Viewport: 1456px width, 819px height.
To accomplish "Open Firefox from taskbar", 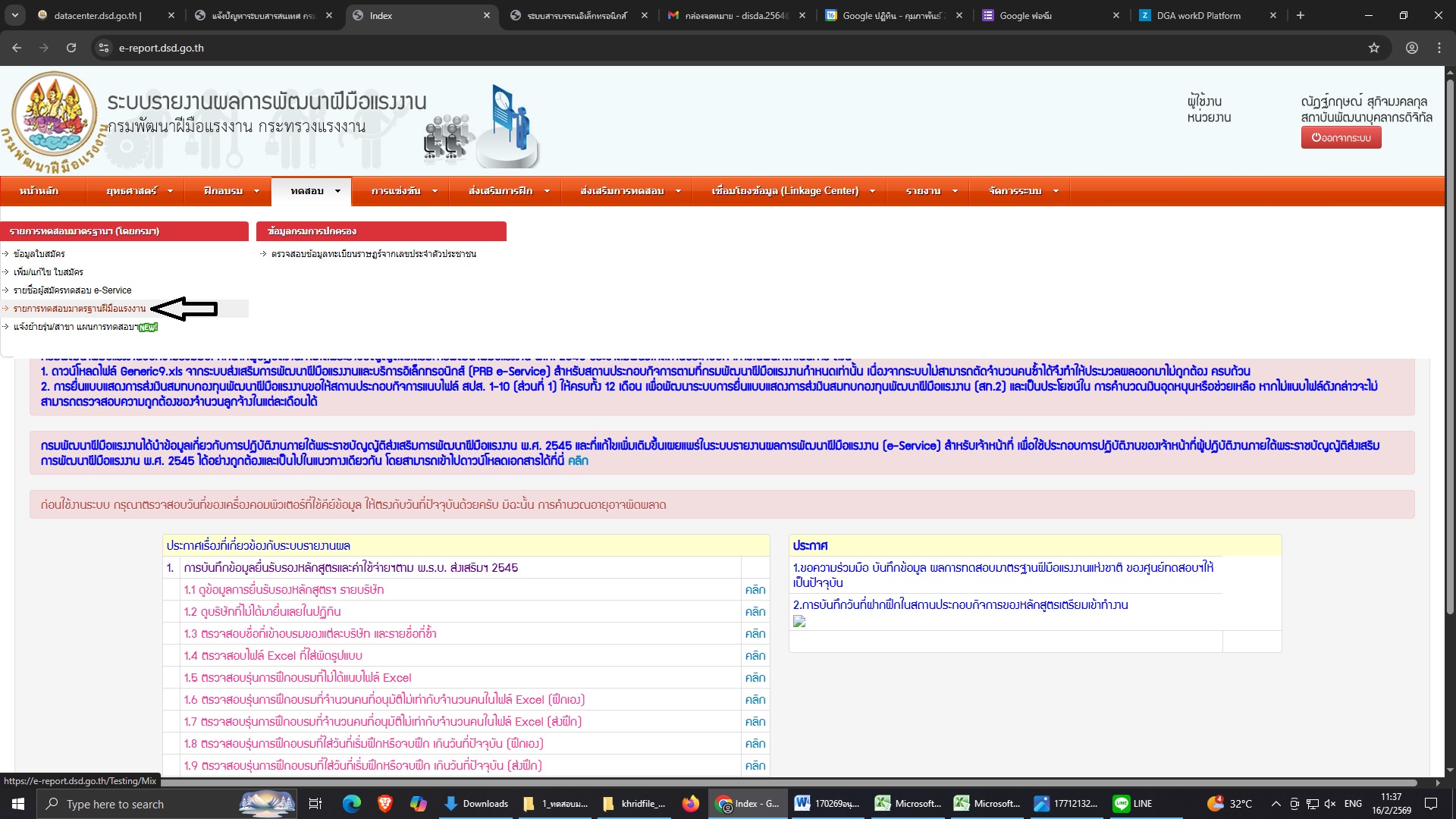I will coord(690,804).
